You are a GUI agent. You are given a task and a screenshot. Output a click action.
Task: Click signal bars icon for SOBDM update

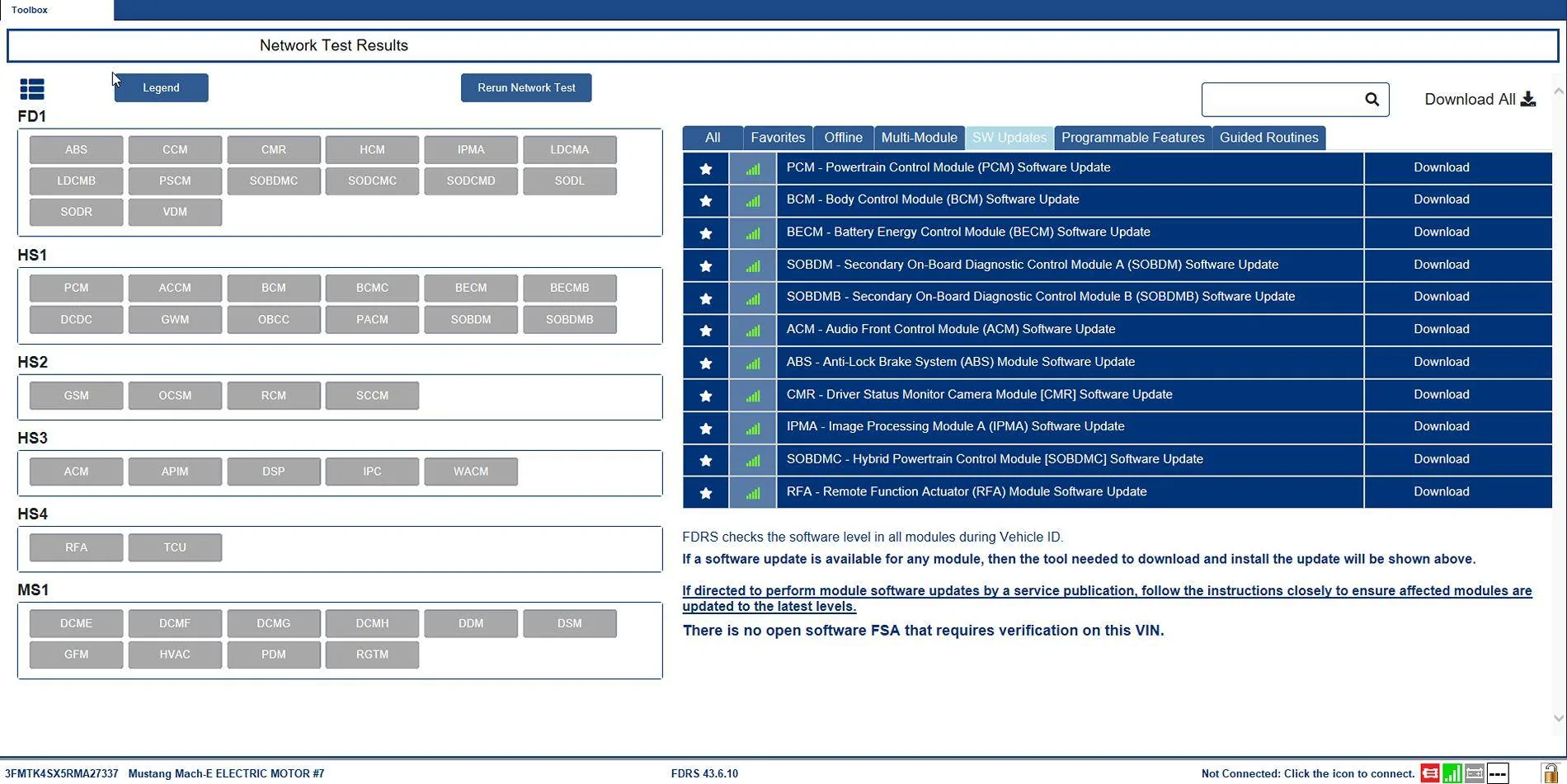[x=753, y=265]
